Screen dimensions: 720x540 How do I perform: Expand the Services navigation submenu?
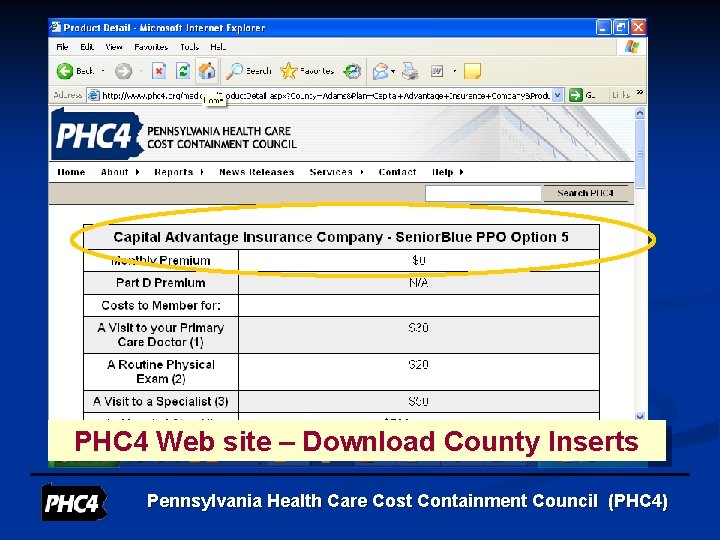[x=362, y=172]
